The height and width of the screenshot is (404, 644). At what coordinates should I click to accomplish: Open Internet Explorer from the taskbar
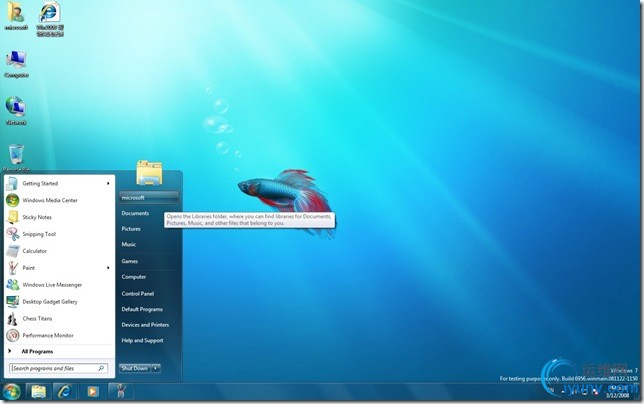tap(64, 392)
